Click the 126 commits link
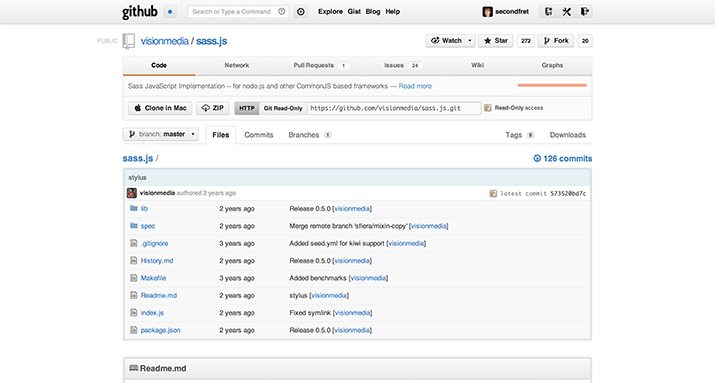 coord(563,158)
